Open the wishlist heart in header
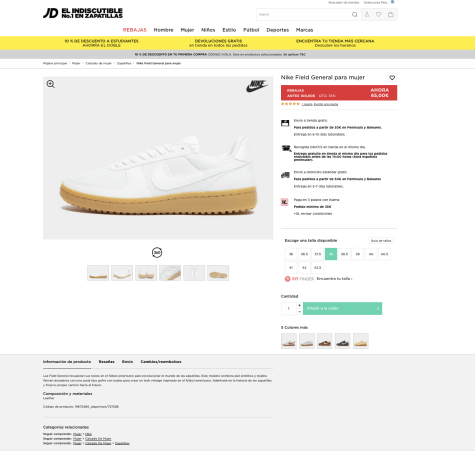475x455 pixels. click(x=378, y=15)
